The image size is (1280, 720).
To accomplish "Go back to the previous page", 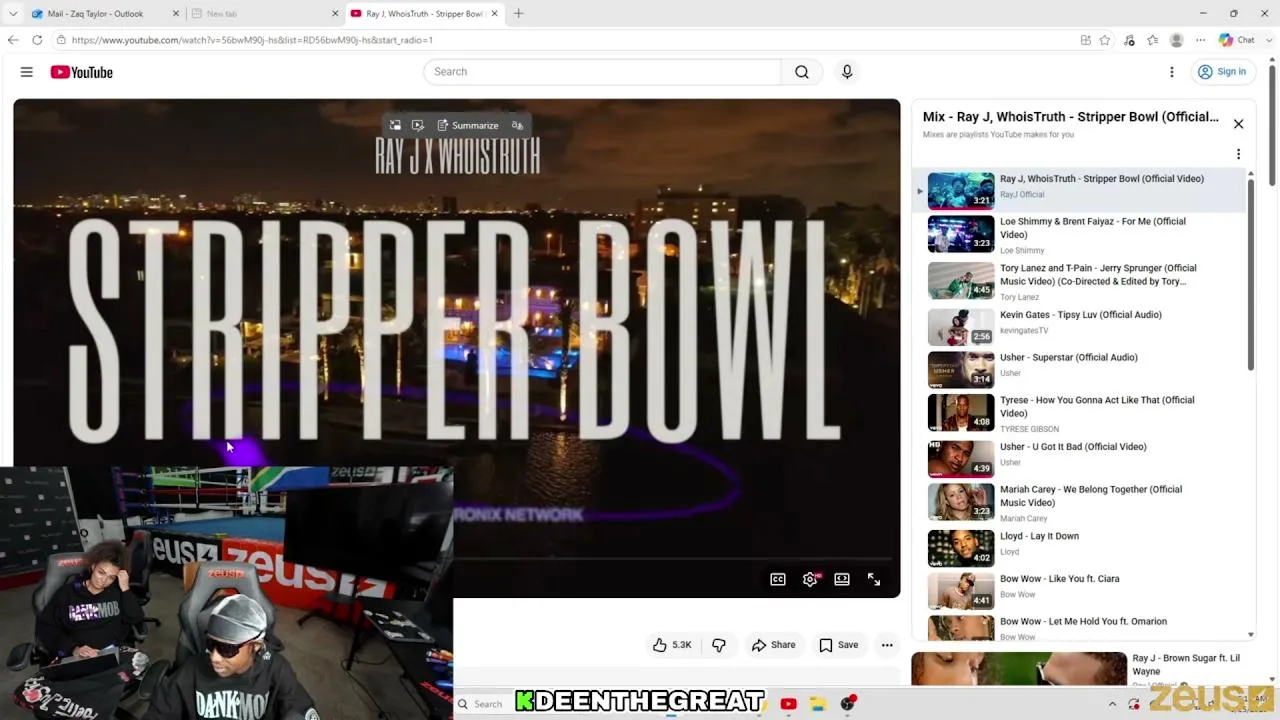I will [x=13, y=40].
